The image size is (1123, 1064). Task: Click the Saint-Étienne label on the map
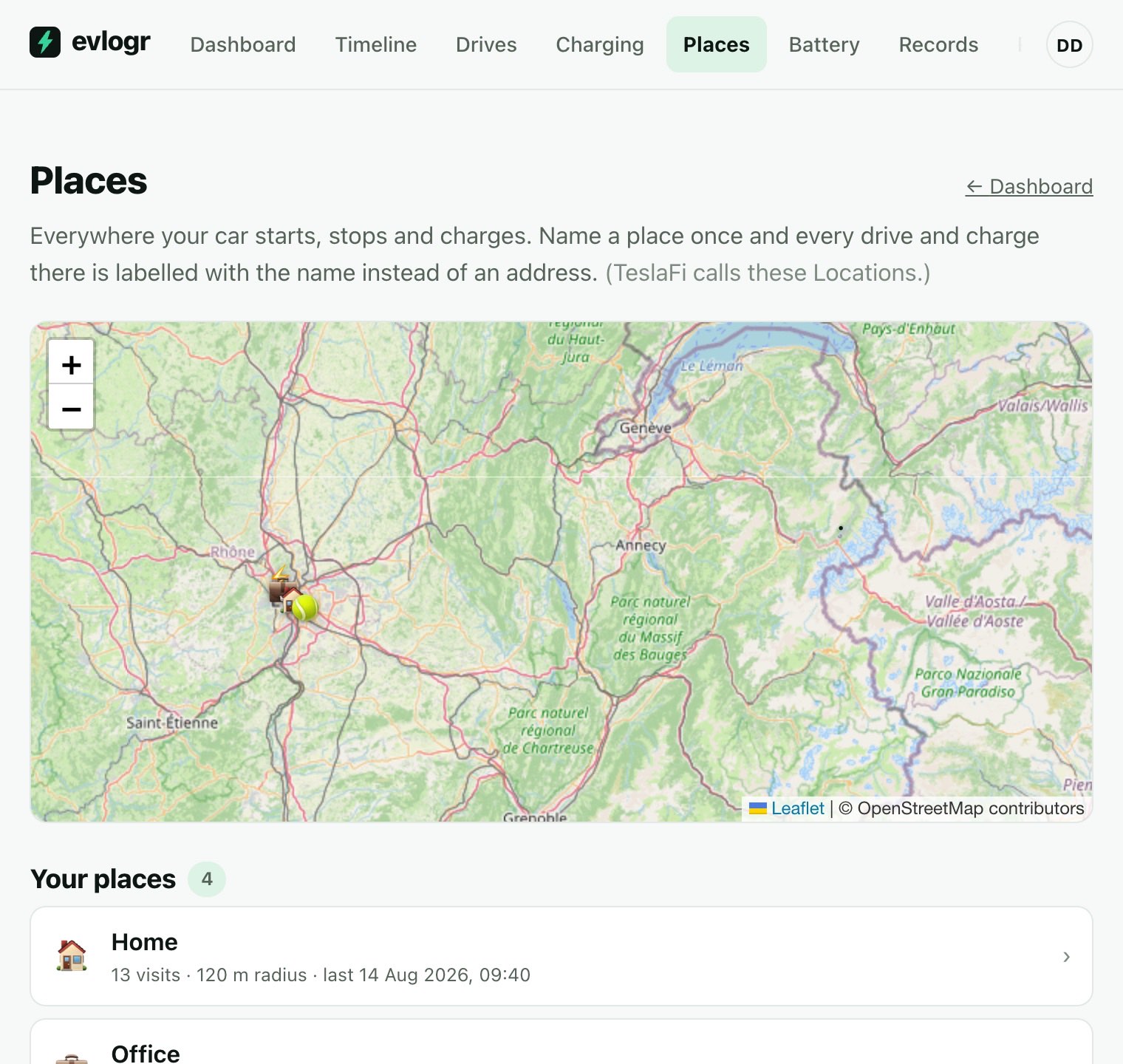pyautogui.click(x=171, y=723)
